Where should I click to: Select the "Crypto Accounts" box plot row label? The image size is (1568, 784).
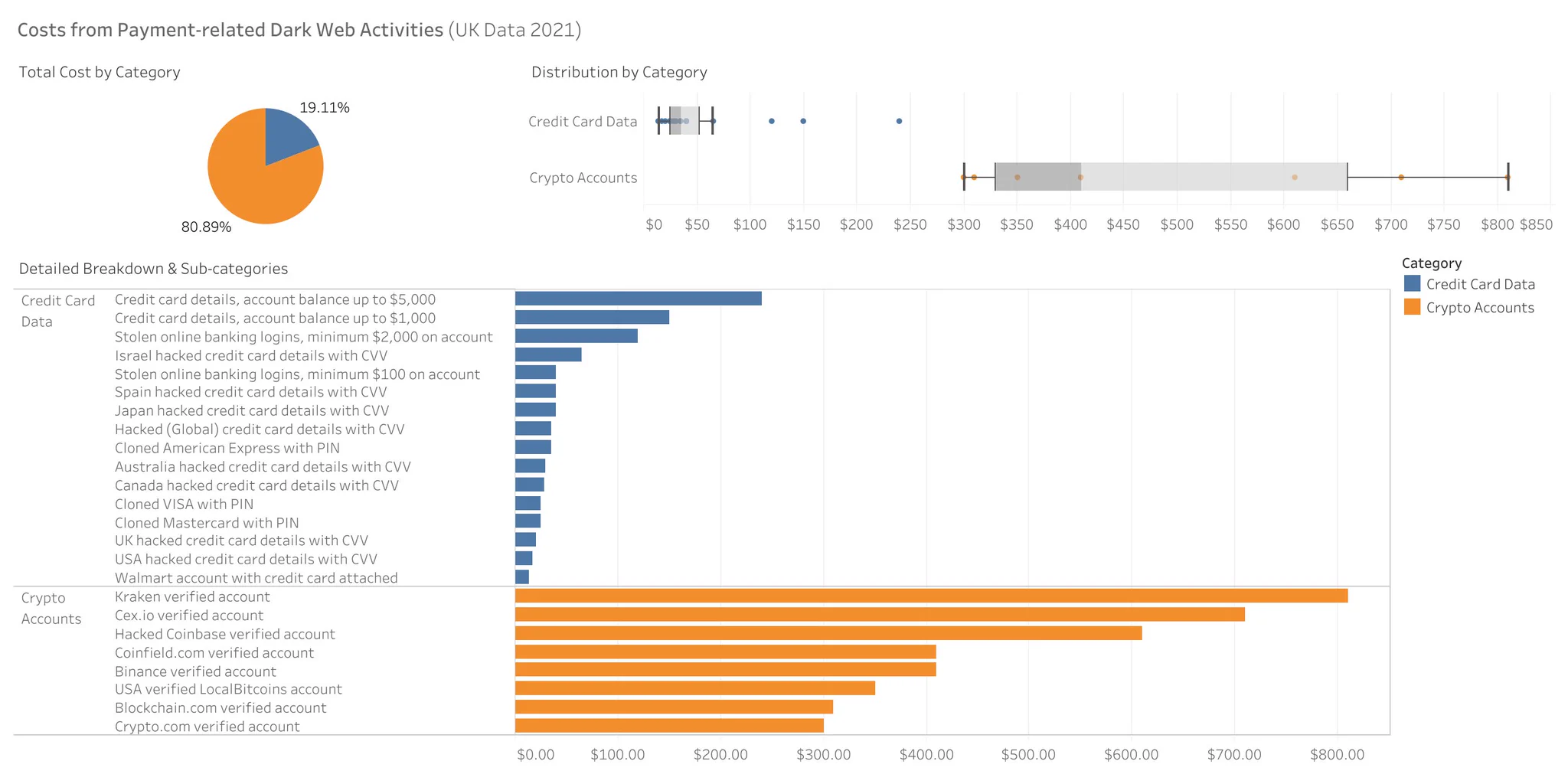click(x=583, y=178)
